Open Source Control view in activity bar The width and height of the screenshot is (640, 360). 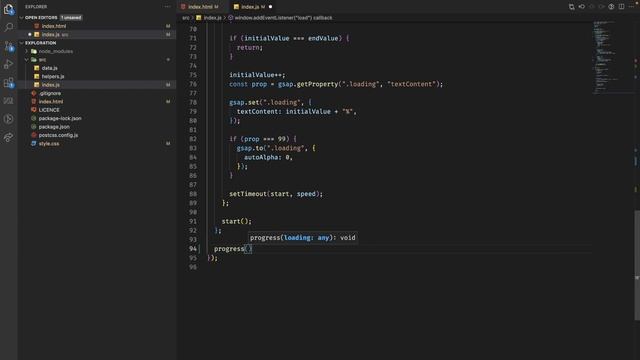[9, 46]
